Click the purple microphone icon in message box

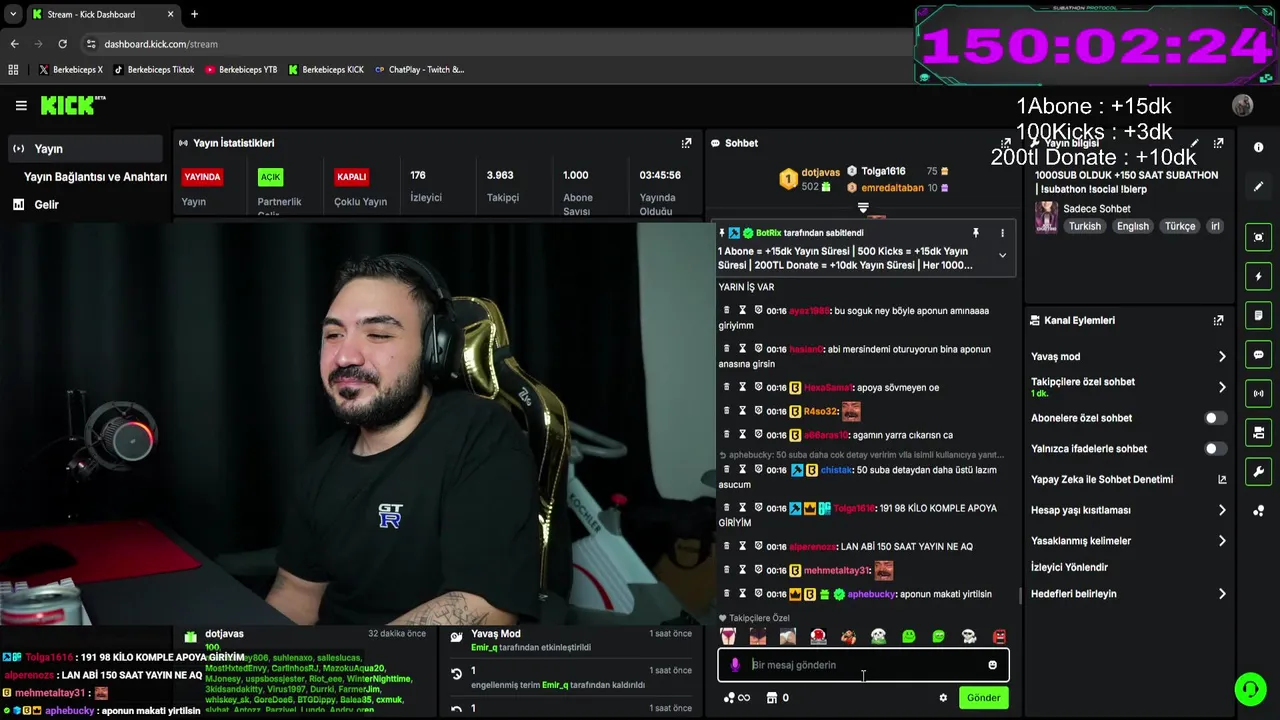(x=735, y=665)
